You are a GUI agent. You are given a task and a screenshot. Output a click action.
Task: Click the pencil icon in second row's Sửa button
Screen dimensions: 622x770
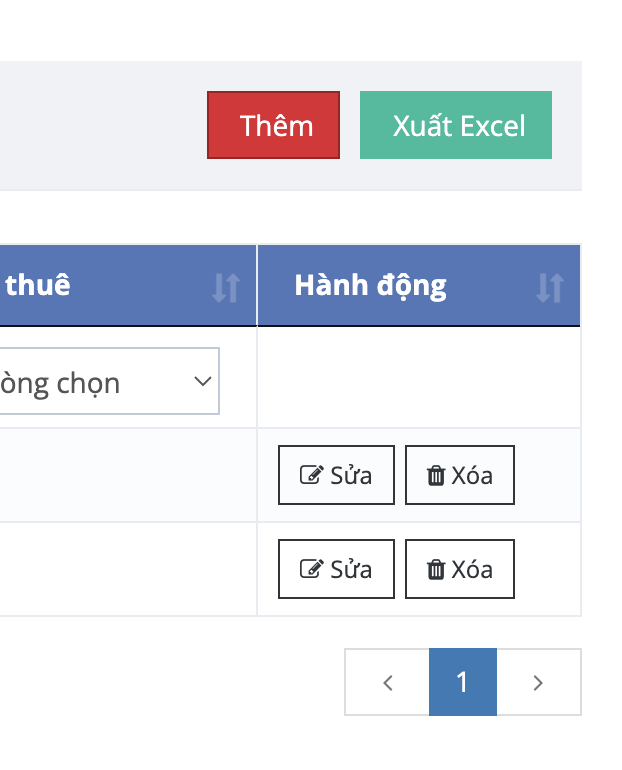[311, 569]
